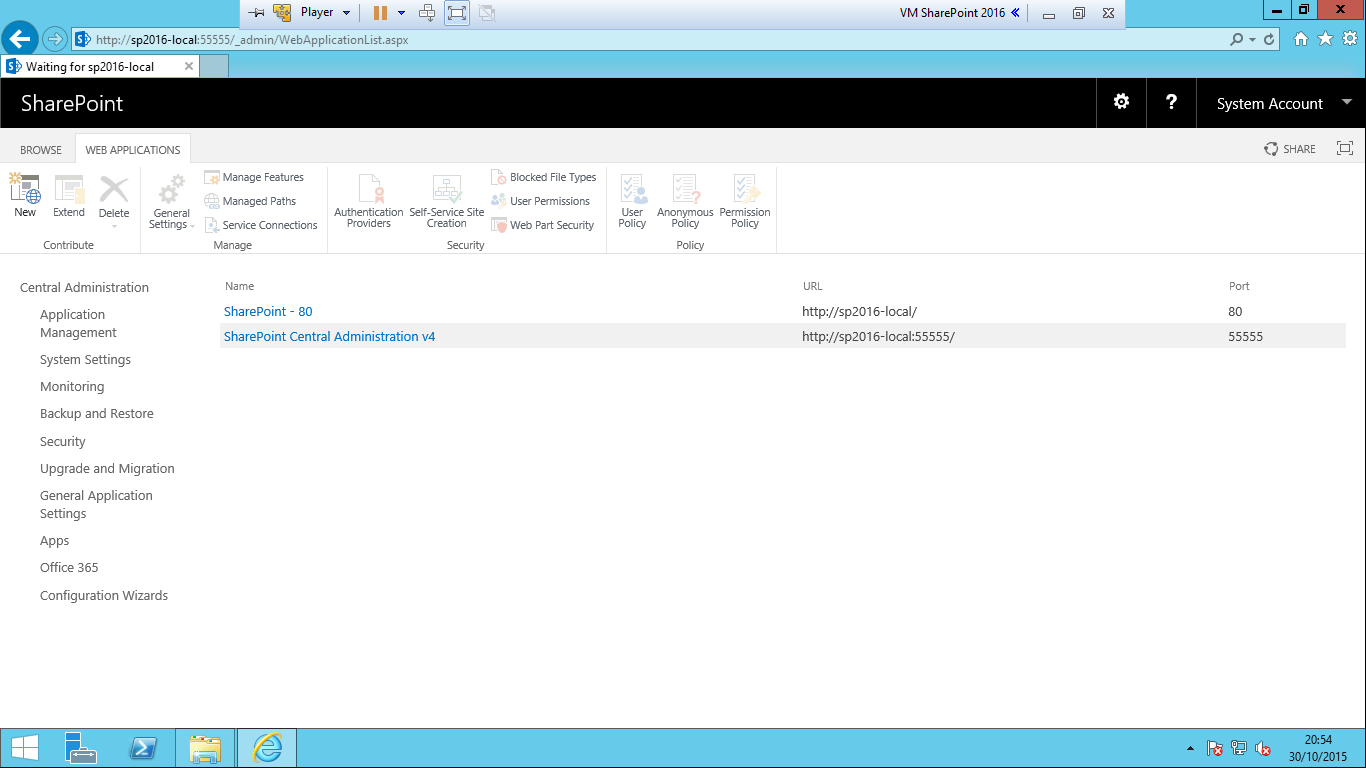Open Upgrade and Migration navigation link
The height and width of the screenshot is (768, 1366).
point(107,468)
